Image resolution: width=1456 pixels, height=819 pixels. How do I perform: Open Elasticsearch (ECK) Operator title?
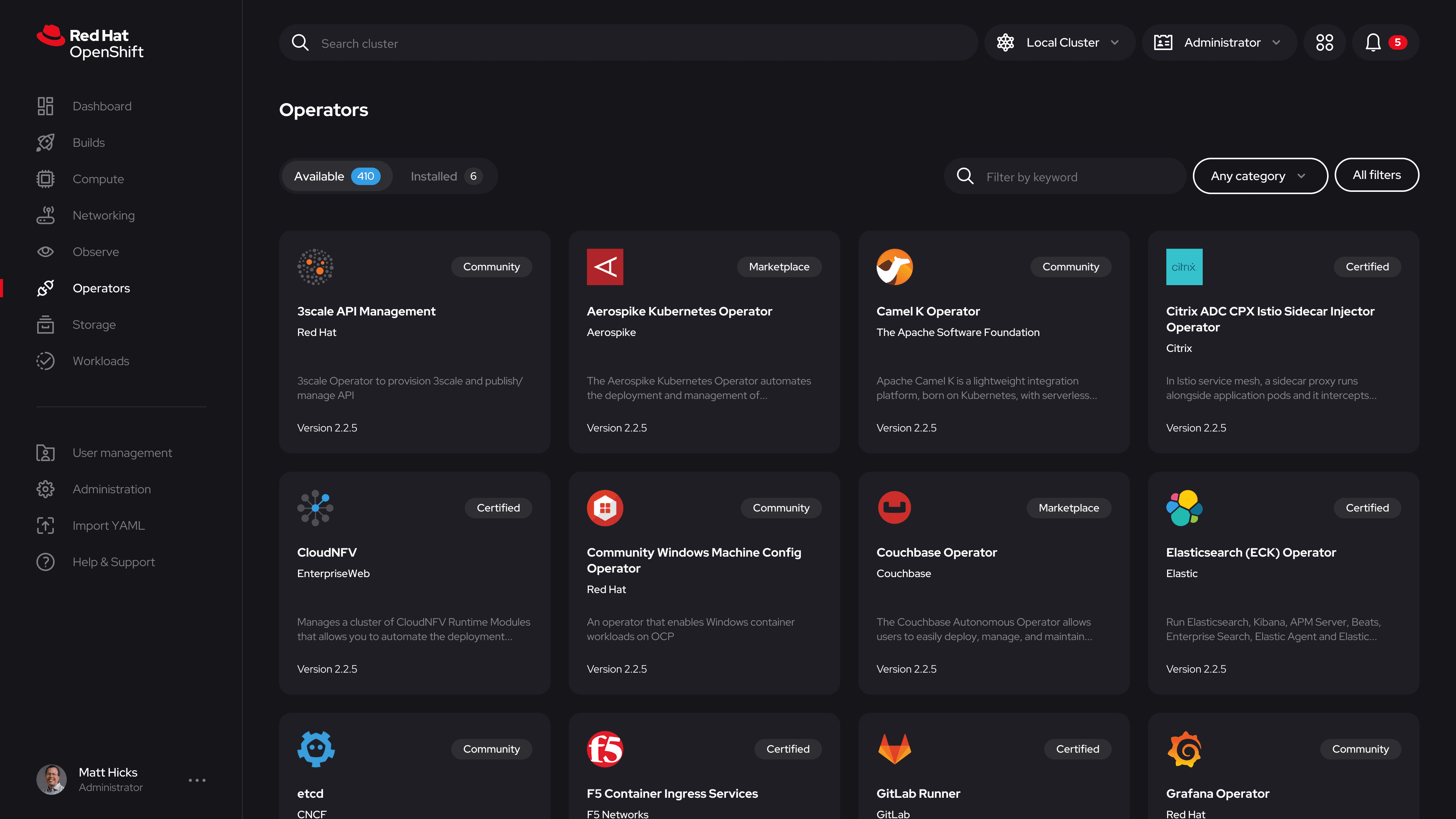[1250, 553]
